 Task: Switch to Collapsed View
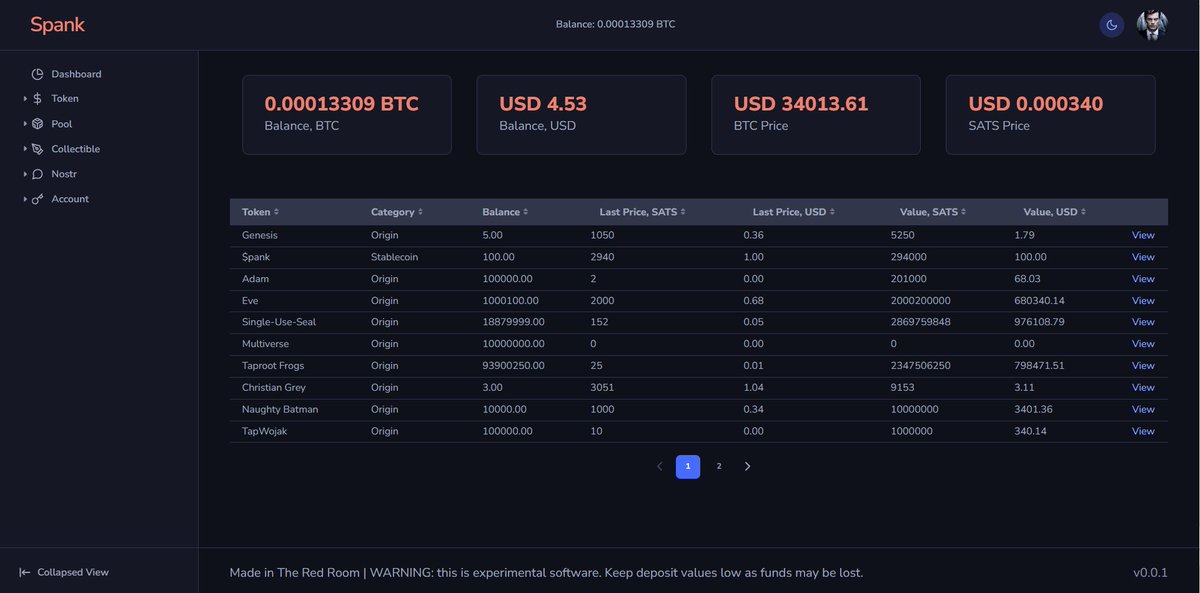coord(73,572)
